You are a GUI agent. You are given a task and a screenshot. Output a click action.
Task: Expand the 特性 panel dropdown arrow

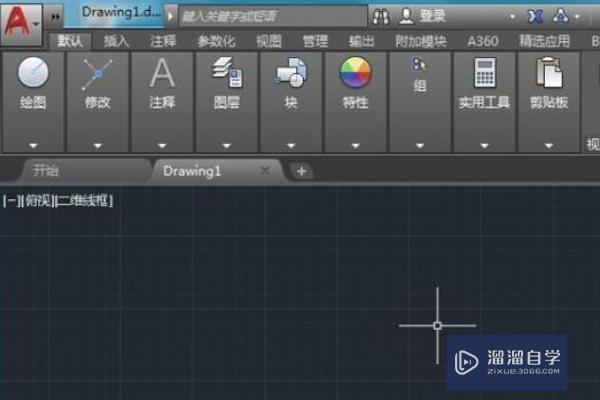(355, 146)
